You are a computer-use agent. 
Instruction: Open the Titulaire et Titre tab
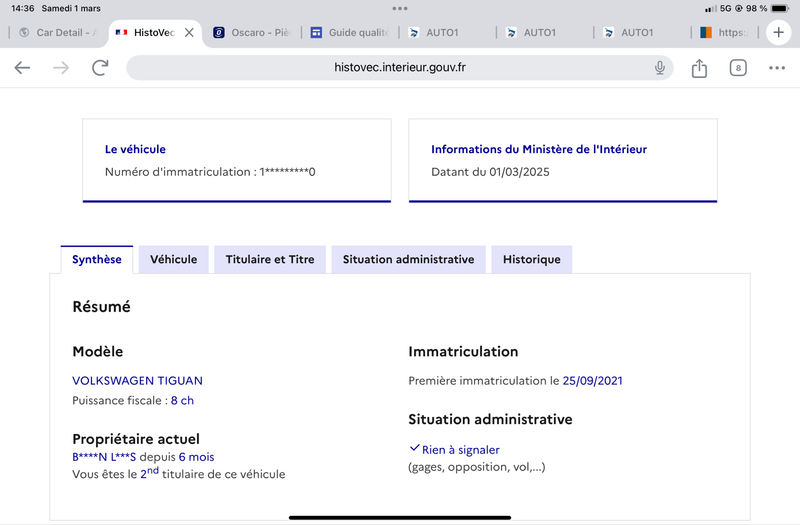click(x=270, y=260)
